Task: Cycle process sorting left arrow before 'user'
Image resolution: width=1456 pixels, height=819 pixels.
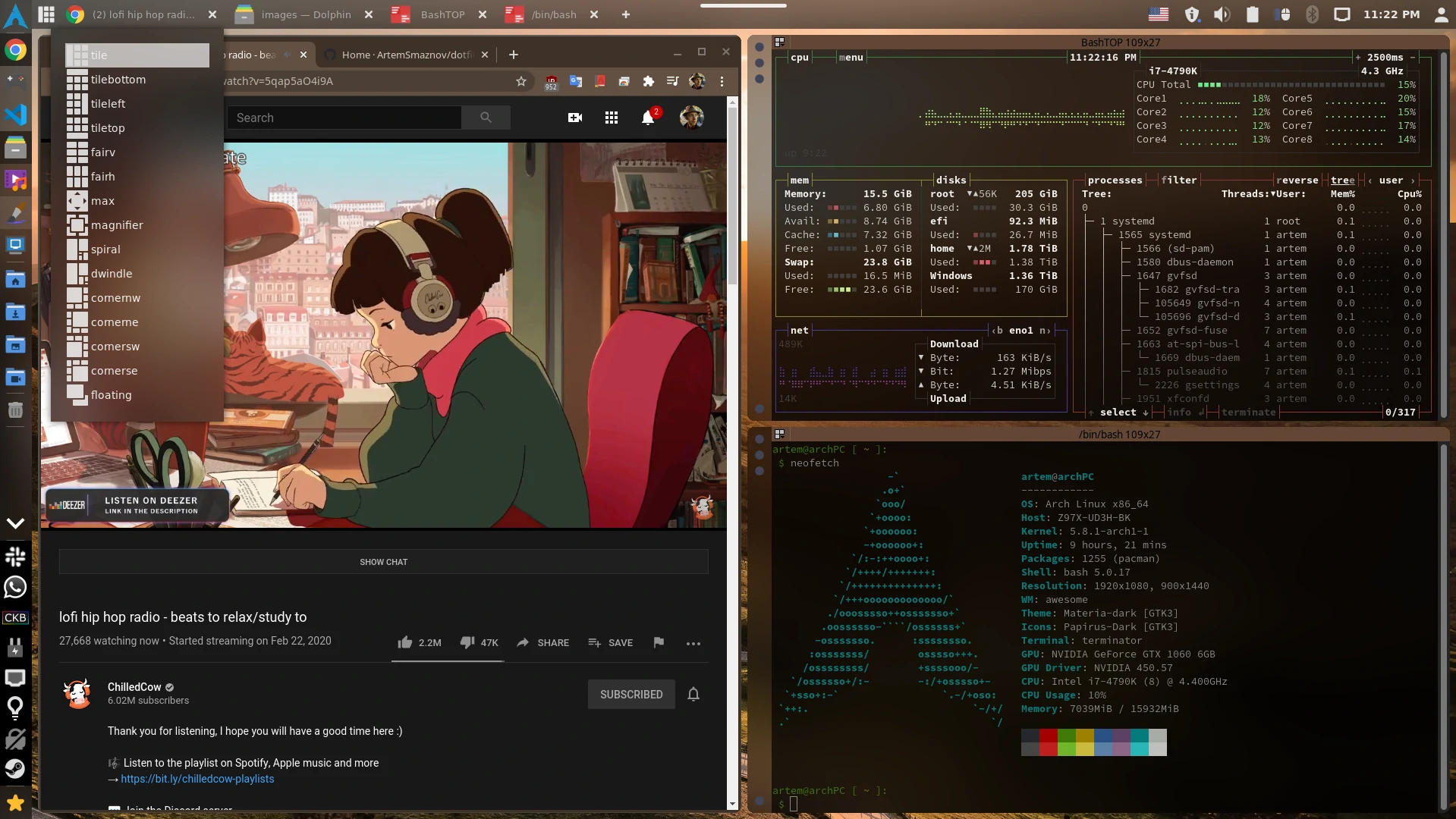Action: pos(1370,180)
